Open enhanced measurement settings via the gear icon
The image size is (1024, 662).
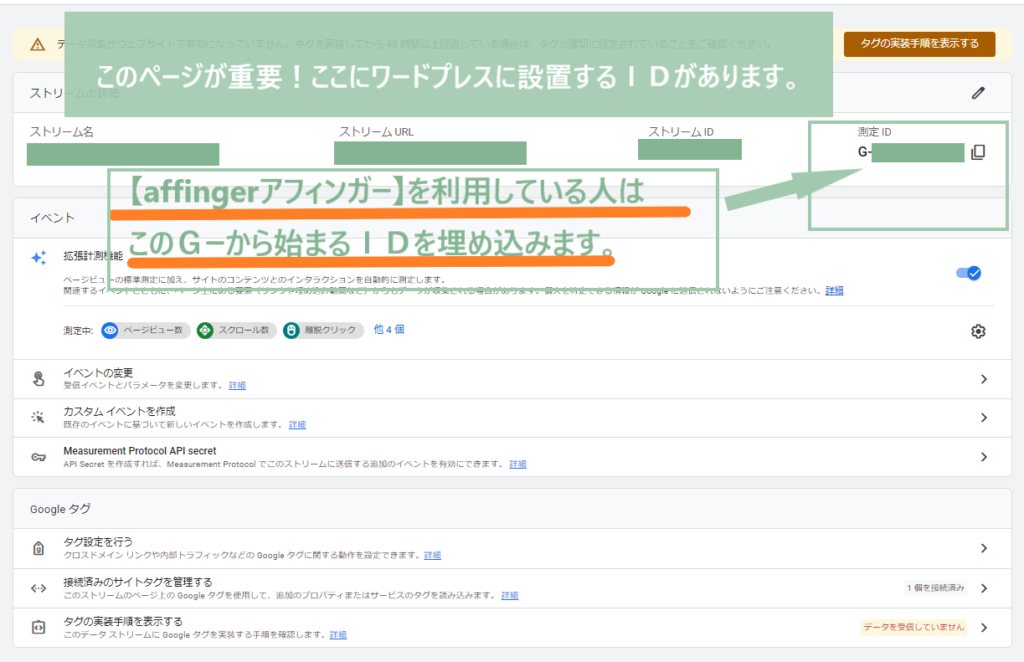tap(978, 332)
